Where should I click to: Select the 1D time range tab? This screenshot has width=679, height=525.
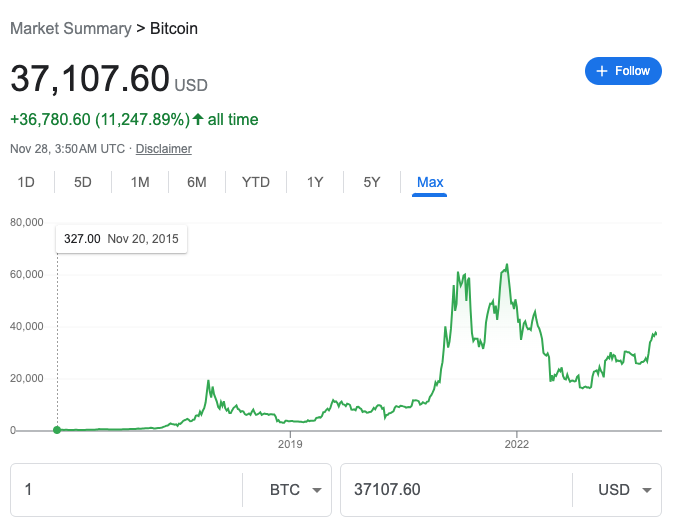(x=27, y=182)
